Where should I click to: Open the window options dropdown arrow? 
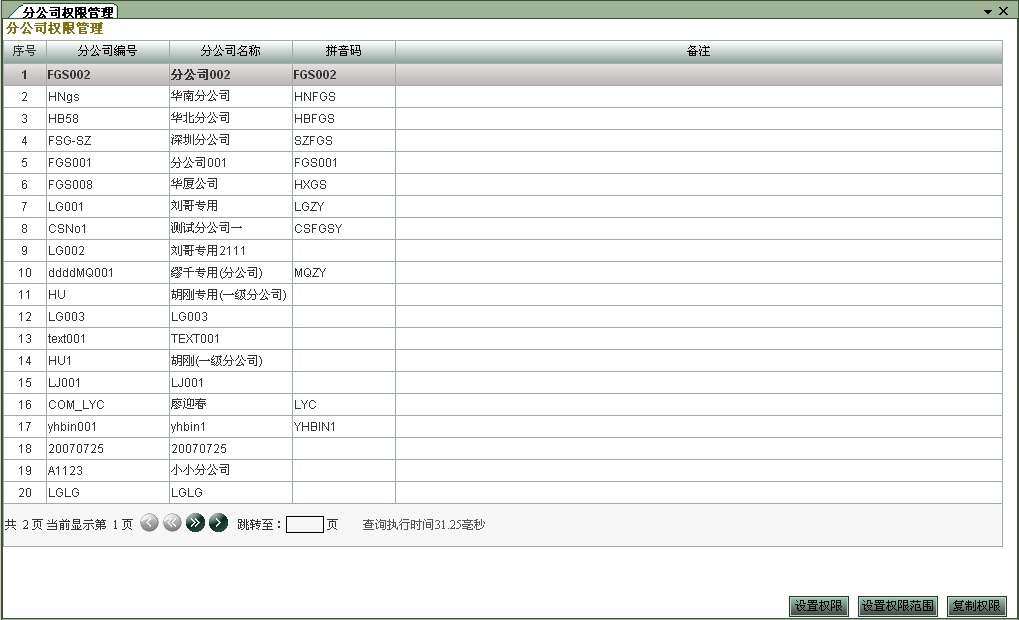(990, 11)
